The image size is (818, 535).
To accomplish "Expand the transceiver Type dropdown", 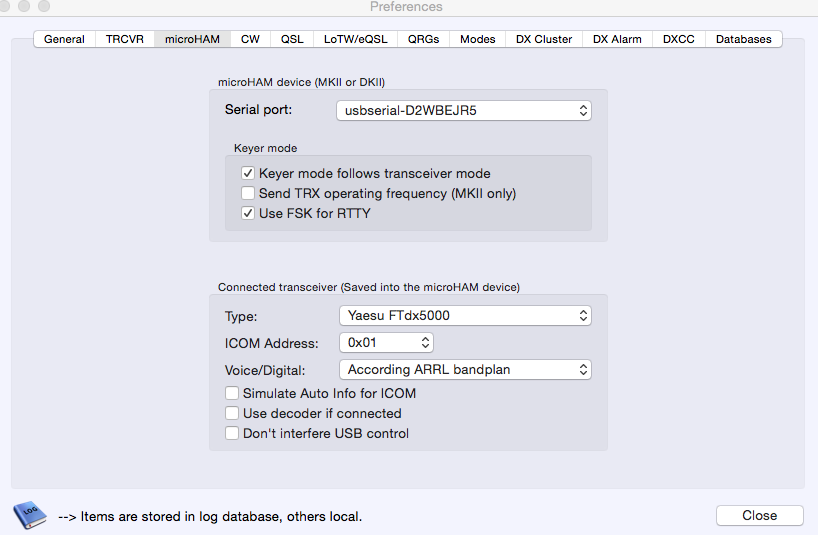I will tap(464, 316).
